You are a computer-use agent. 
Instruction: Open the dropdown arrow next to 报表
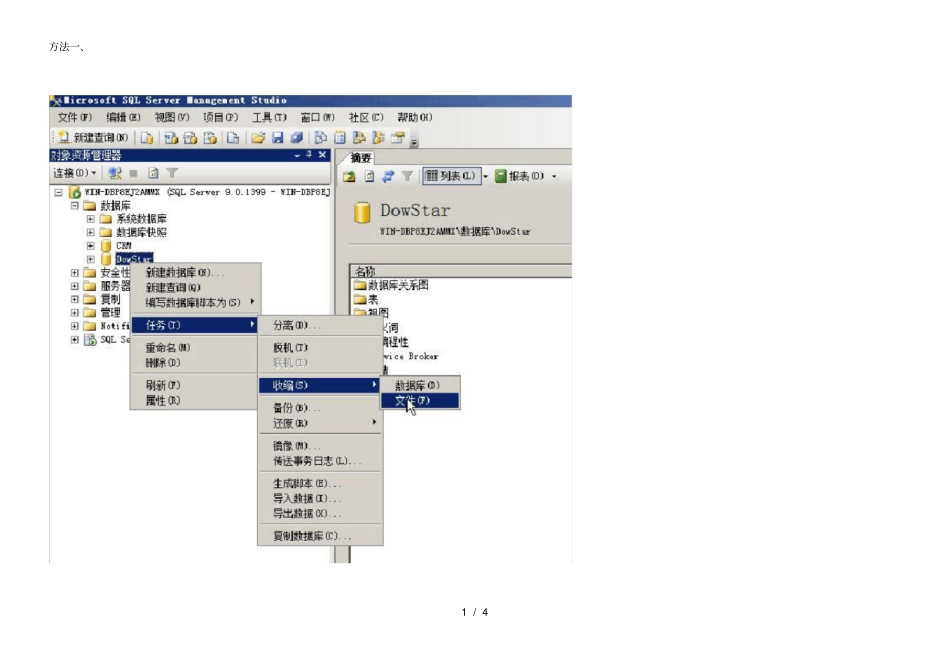click(554, 177)
